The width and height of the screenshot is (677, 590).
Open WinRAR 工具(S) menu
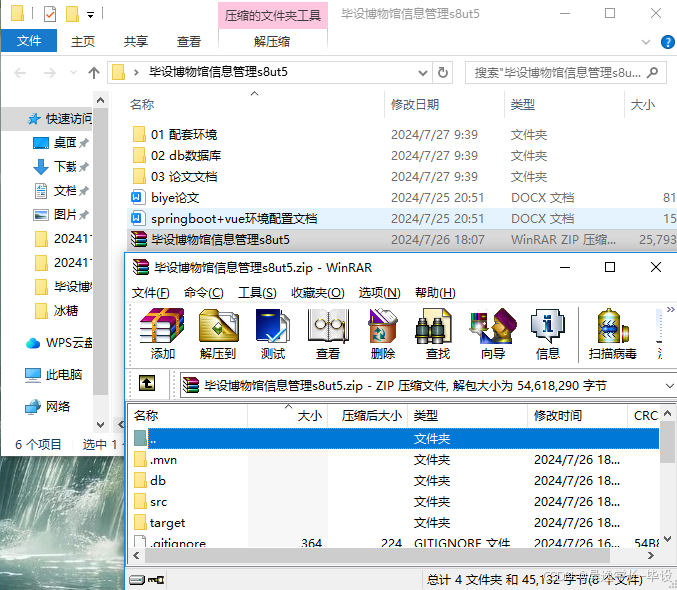[x=257, y=293]
